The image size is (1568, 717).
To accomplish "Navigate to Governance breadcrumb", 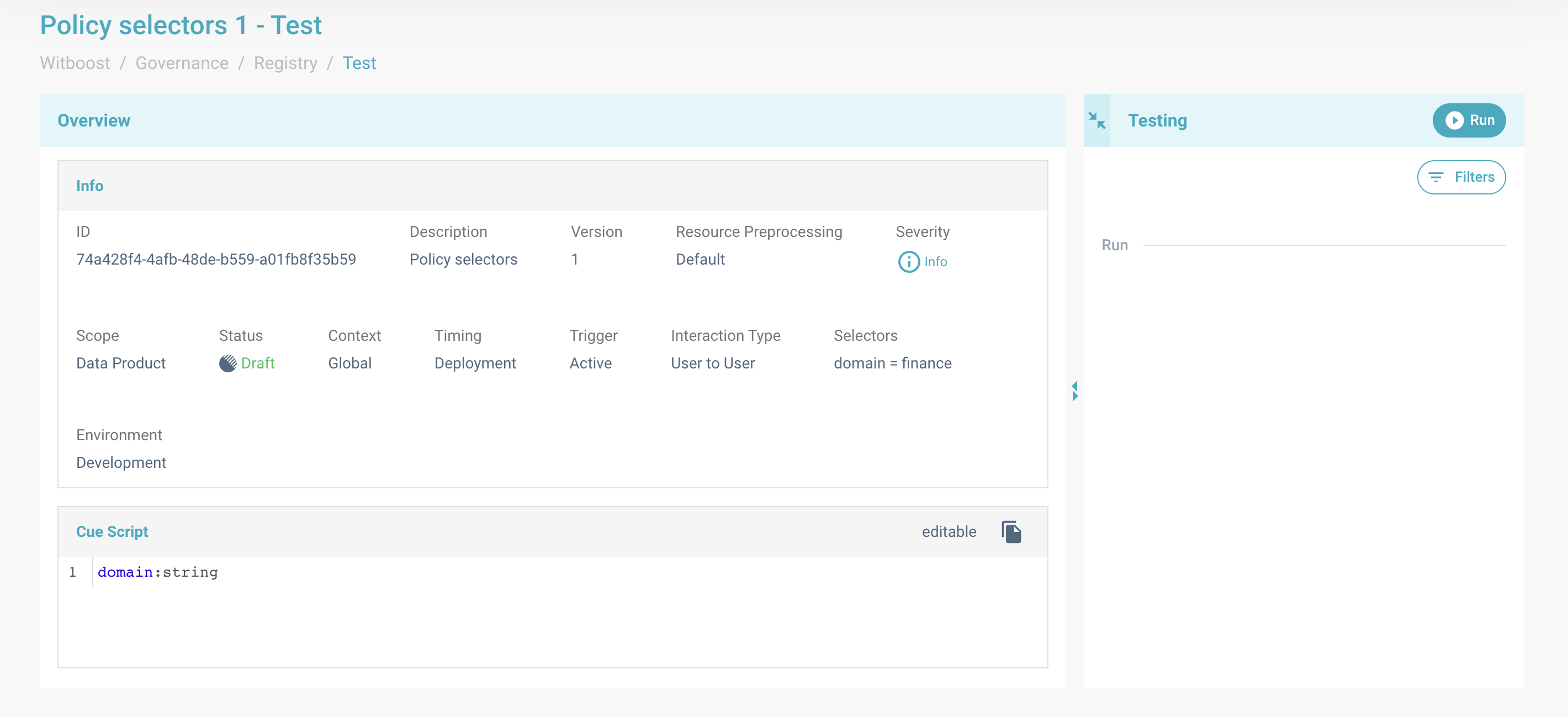I will [182, 64].
